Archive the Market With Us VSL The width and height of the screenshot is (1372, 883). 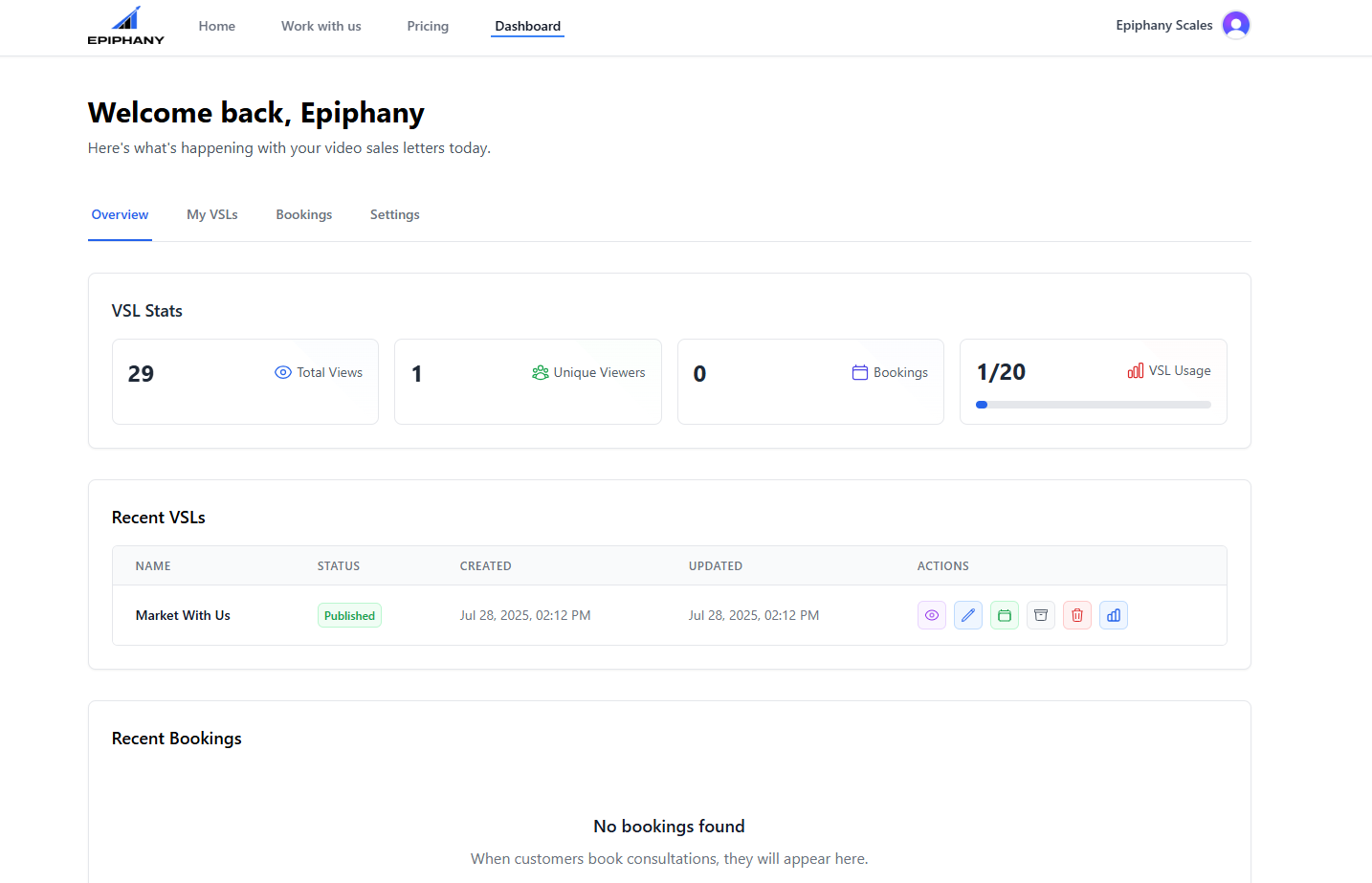point(1041,615)
